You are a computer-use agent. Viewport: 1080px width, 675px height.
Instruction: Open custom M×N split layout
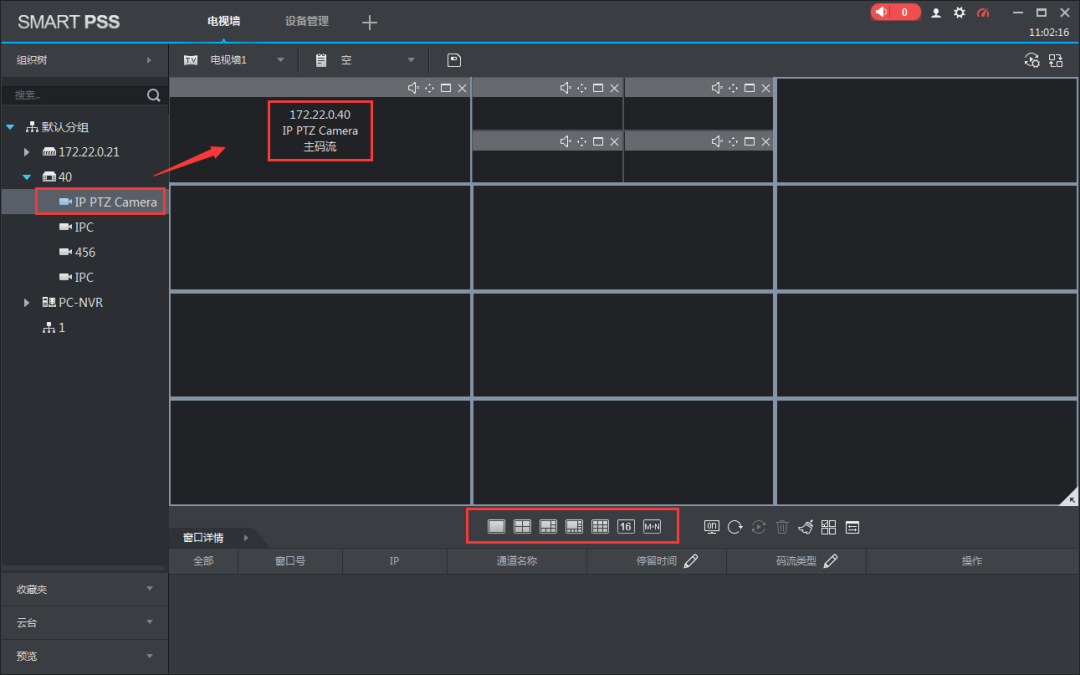[x=652, y=527]
